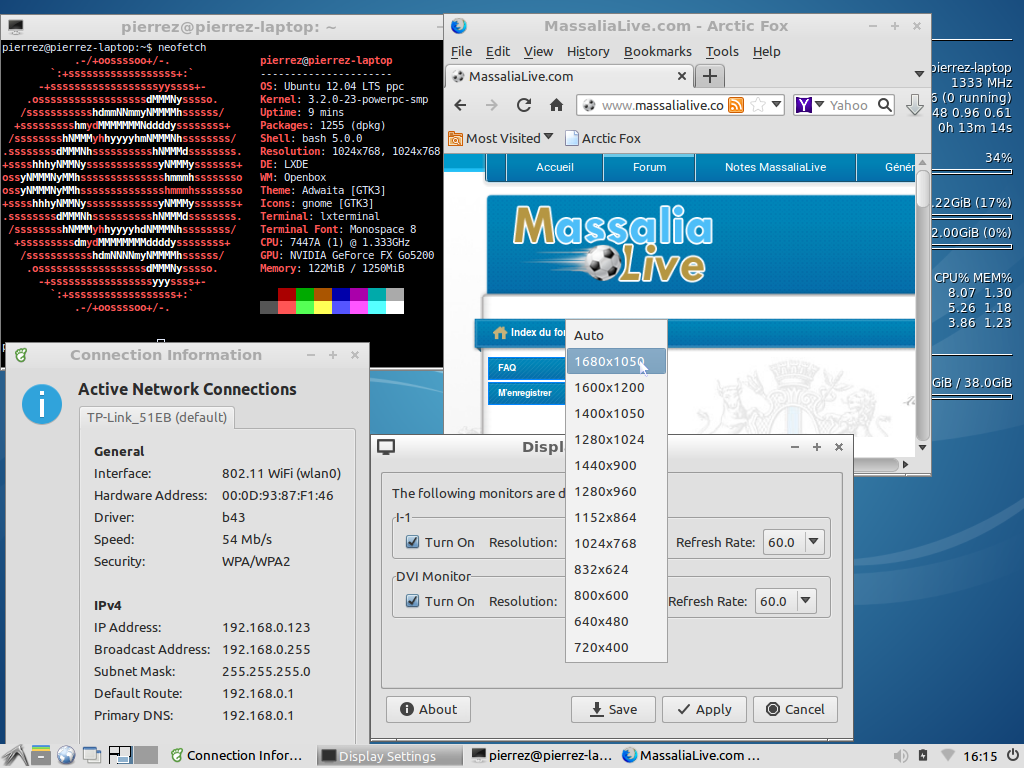Toggle Turn On for DVI Monitor

pos(412,601)
